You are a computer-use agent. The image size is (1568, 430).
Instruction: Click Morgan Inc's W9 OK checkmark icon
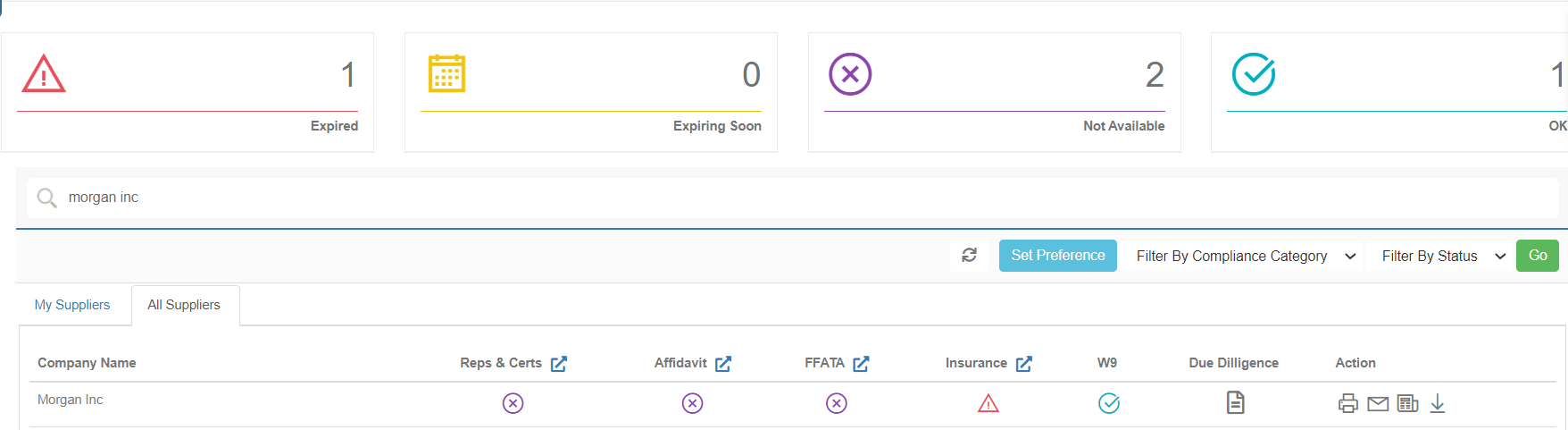pos(1109,404)
